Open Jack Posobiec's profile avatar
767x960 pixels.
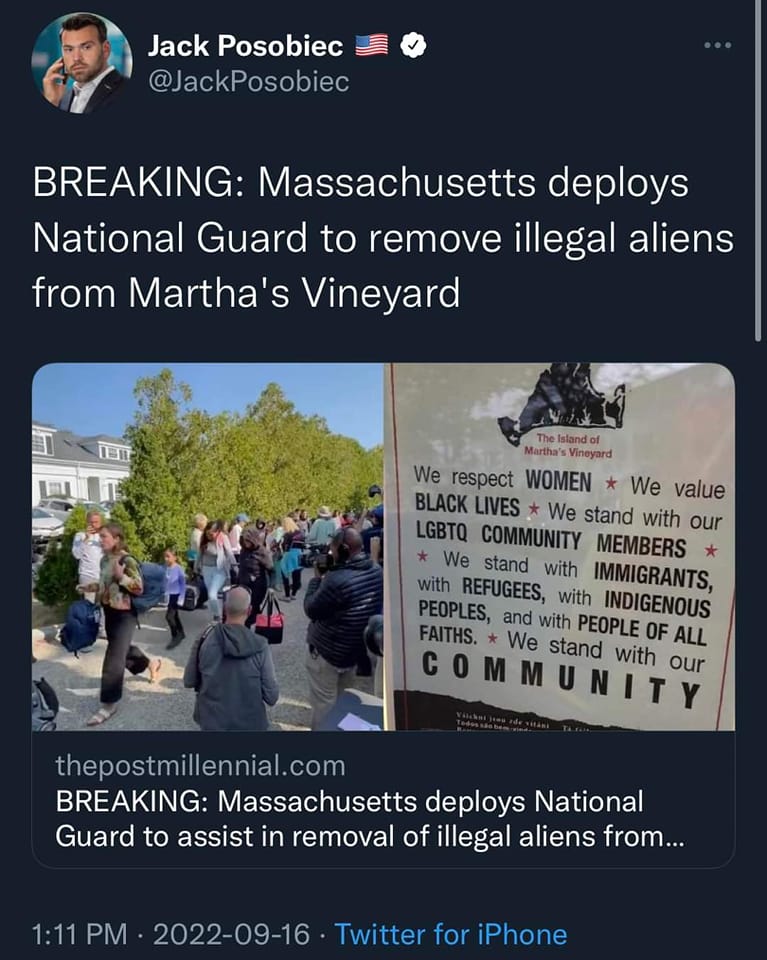click(81, 63)
